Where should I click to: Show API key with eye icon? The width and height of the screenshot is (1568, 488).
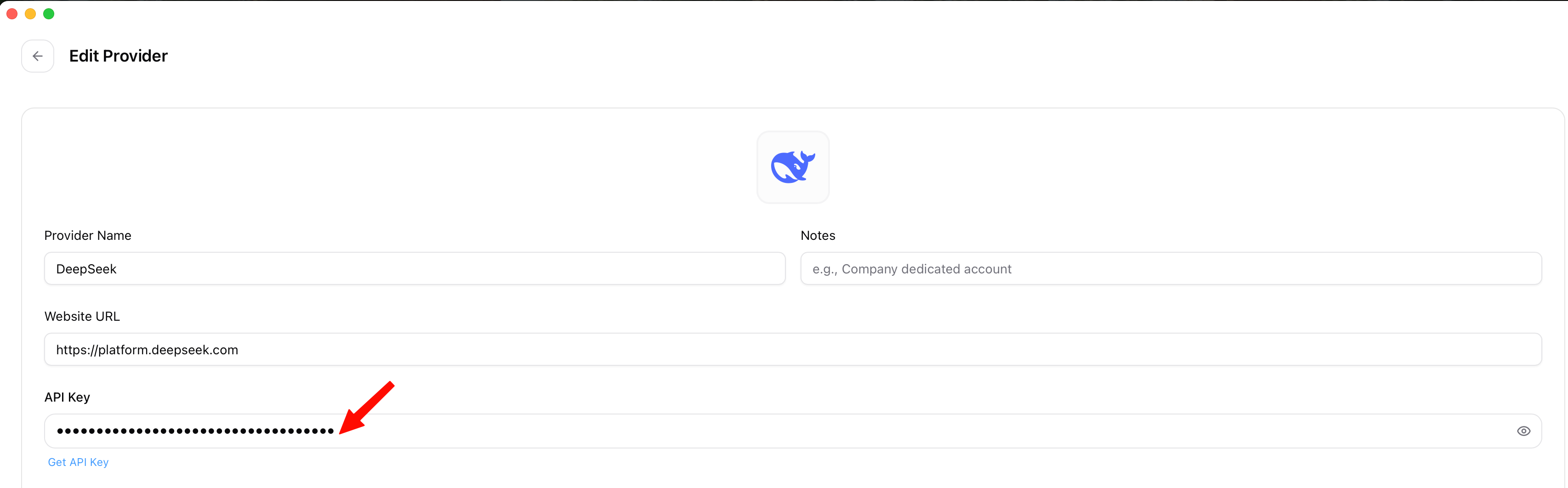point(1523,431)
